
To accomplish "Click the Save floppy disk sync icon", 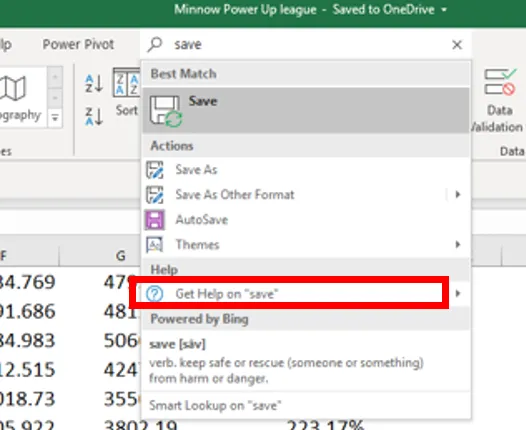I will pos(166,111).
